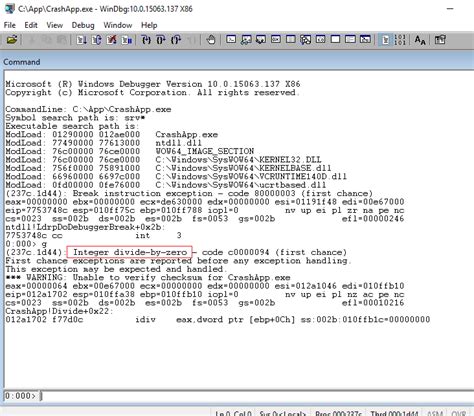This screenshot has height=416, width=474.
Task: Click the 'CrashApp!Divide+0x22:' line
Action: point(59,311)
